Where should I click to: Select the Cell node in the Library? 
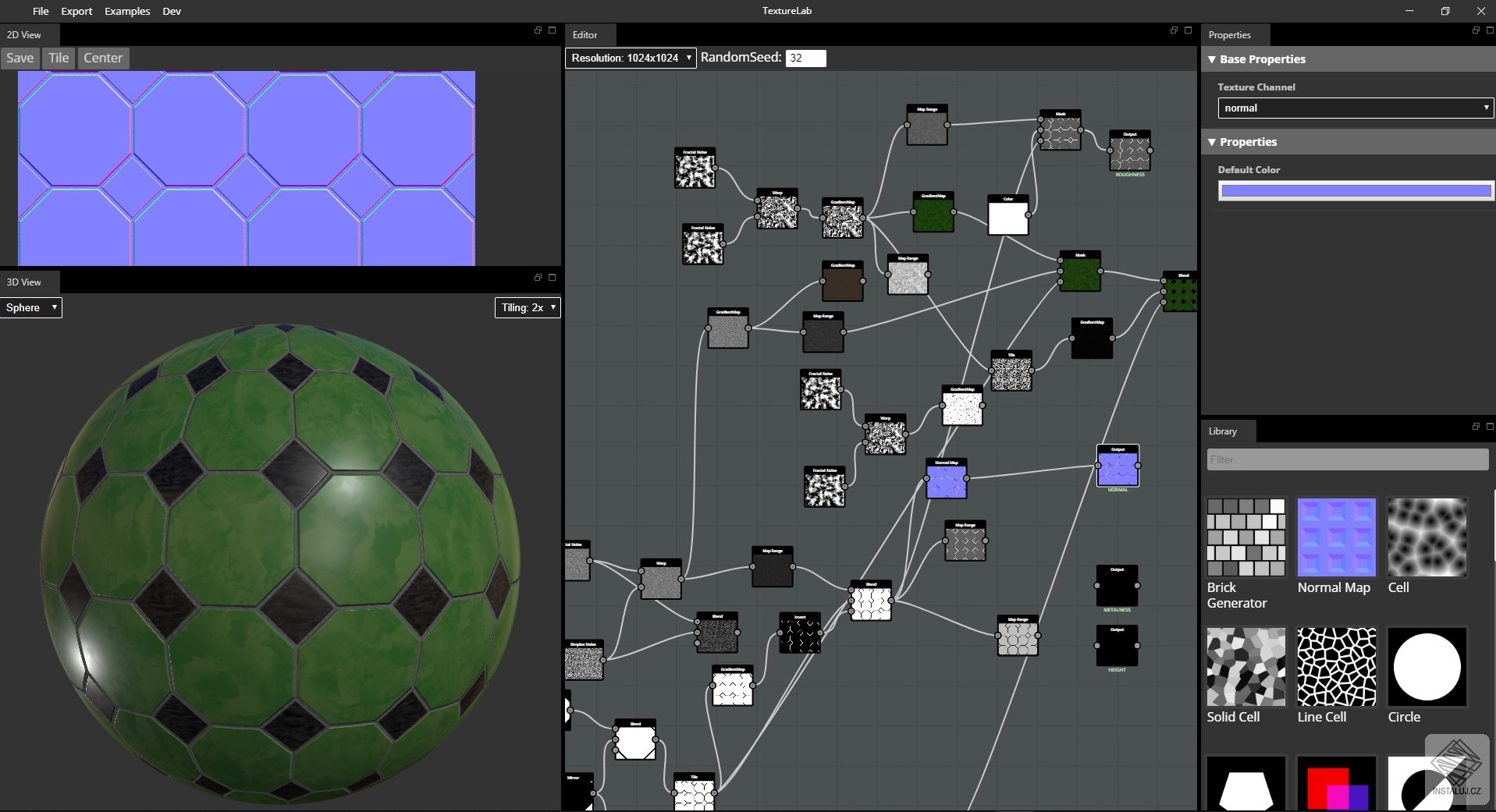[x=1427, y=538]
